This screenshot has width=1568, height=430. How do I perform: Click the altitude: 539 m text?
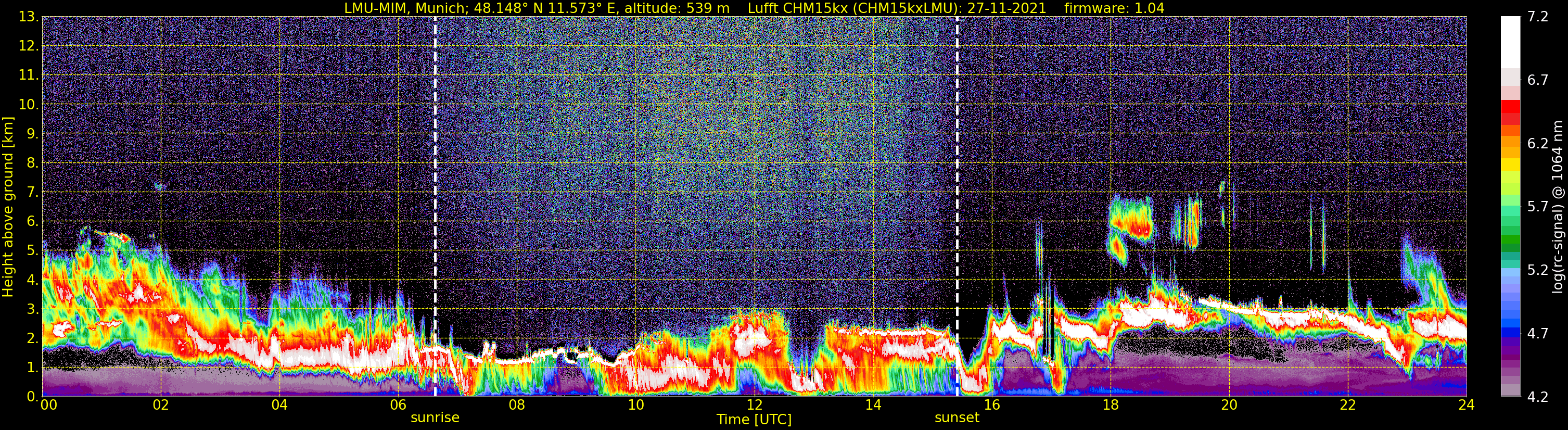(x=678, y=8)
